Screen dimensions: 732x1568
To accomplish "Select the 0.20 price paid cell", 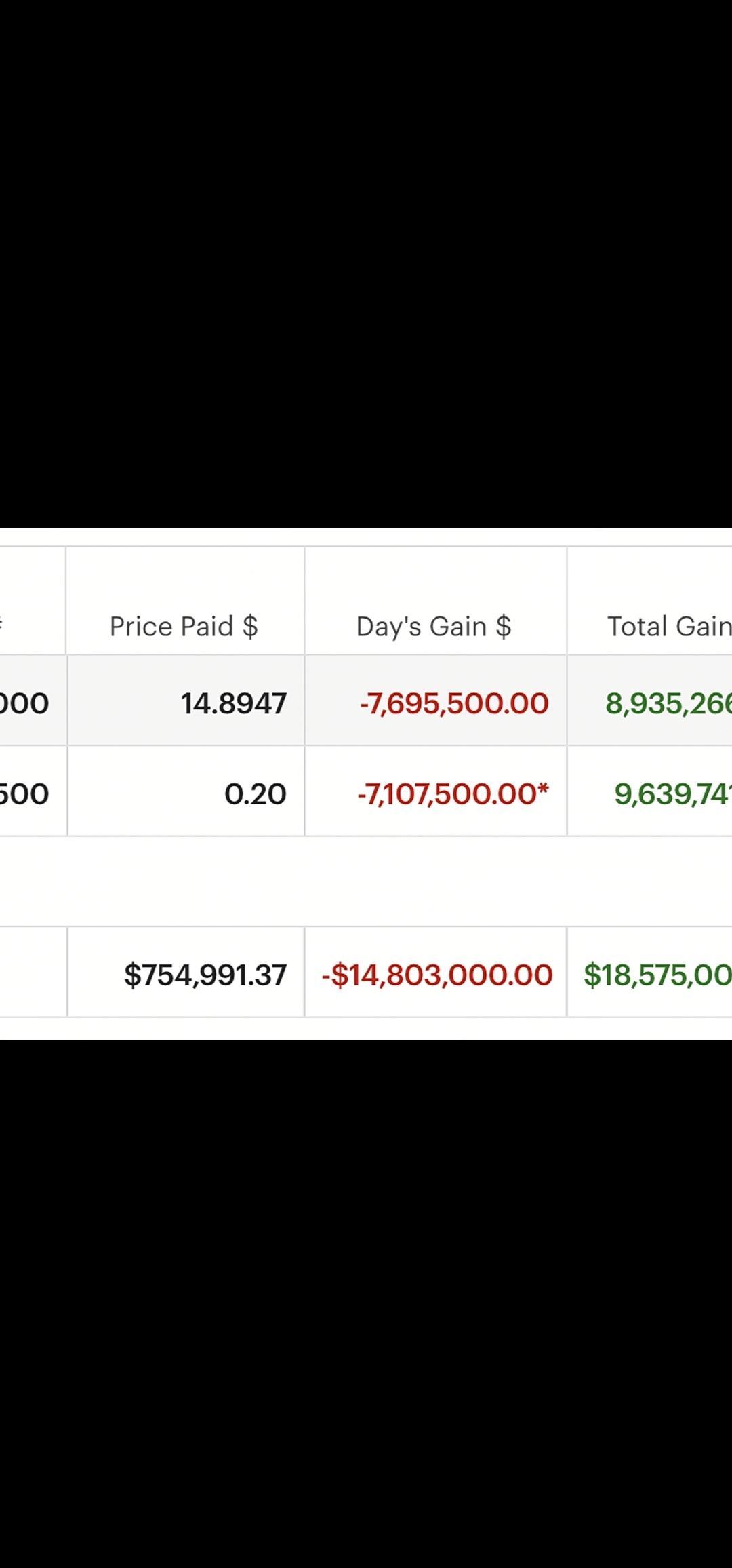I will 255,793.
